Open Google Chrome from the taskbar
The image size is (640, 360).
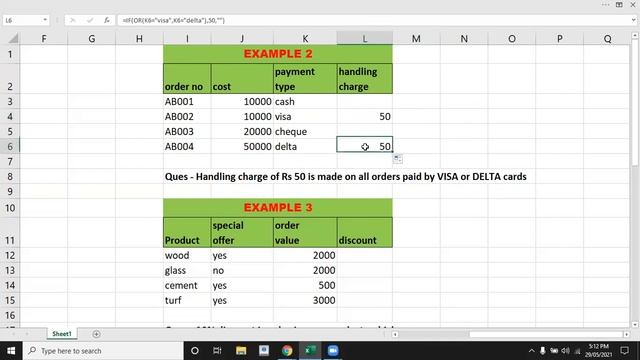click(287, 351)
